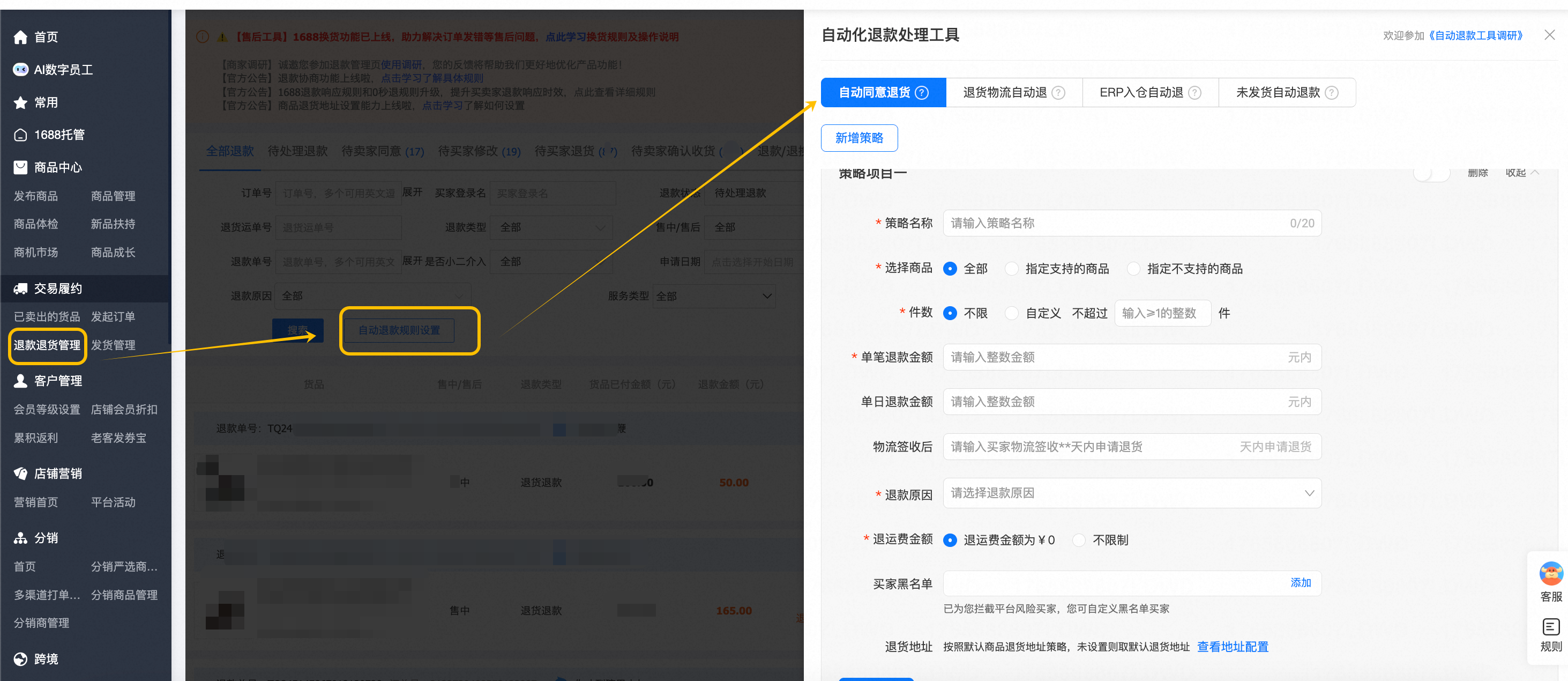Click help icon next to 退货物流自动退
Image resolution: width=1568 pixels, height=681 pixels.
(1058, 93)
